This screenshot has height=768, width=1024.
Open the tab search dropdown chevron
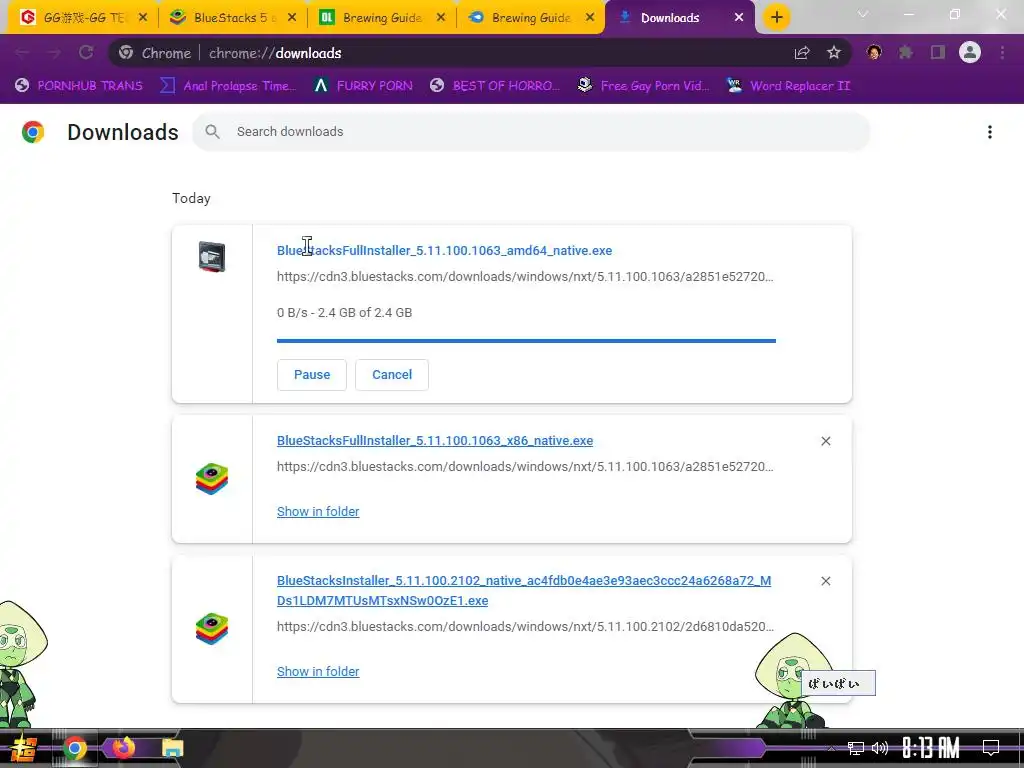tap(863, 14)
